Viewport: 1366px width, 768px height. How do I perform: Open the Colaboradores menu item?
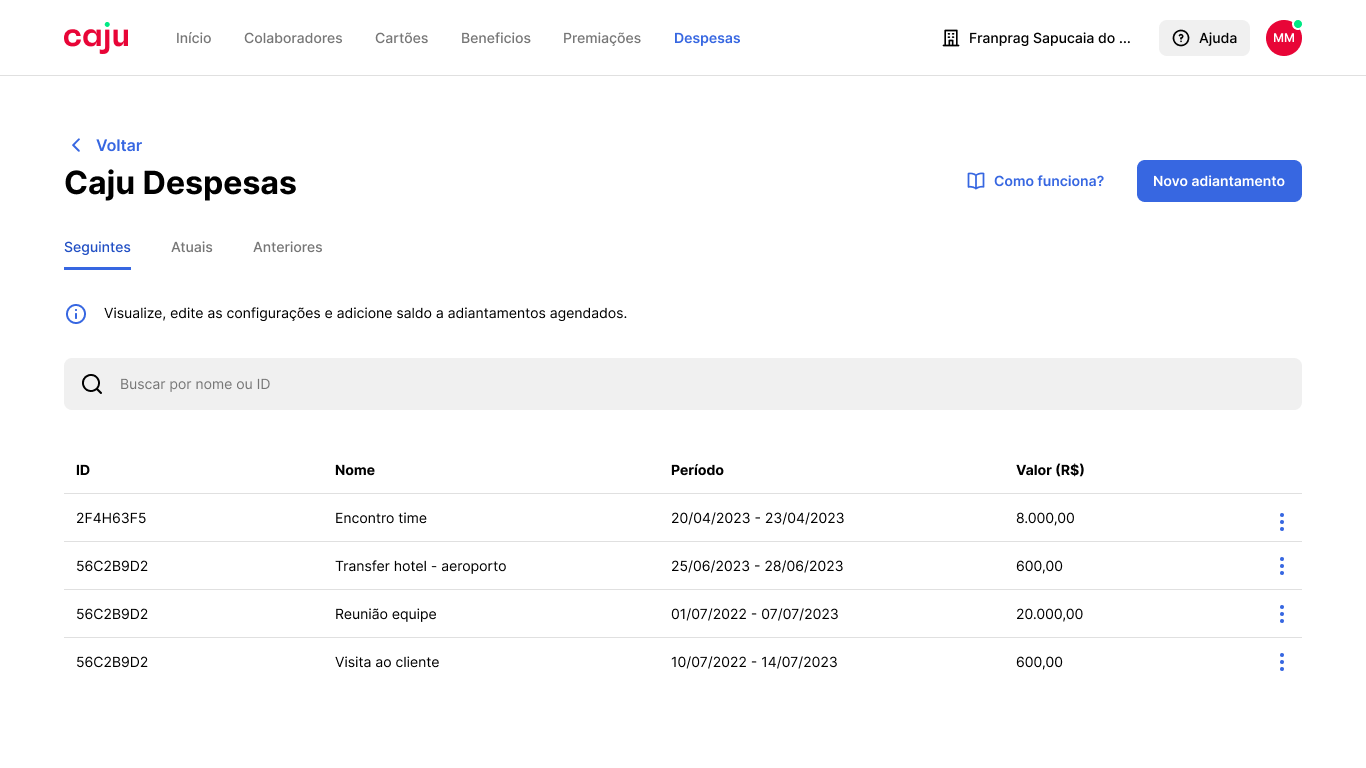(293, 38)
